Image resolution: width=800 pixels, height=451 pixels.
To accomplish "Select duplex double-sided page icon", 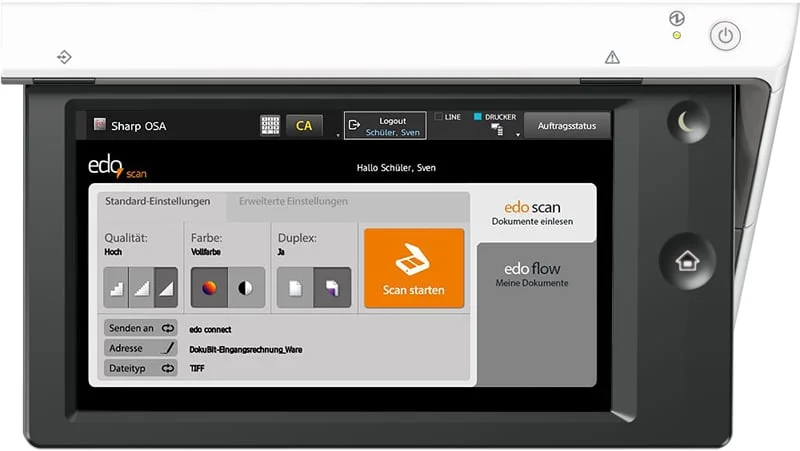I will 332,288.
